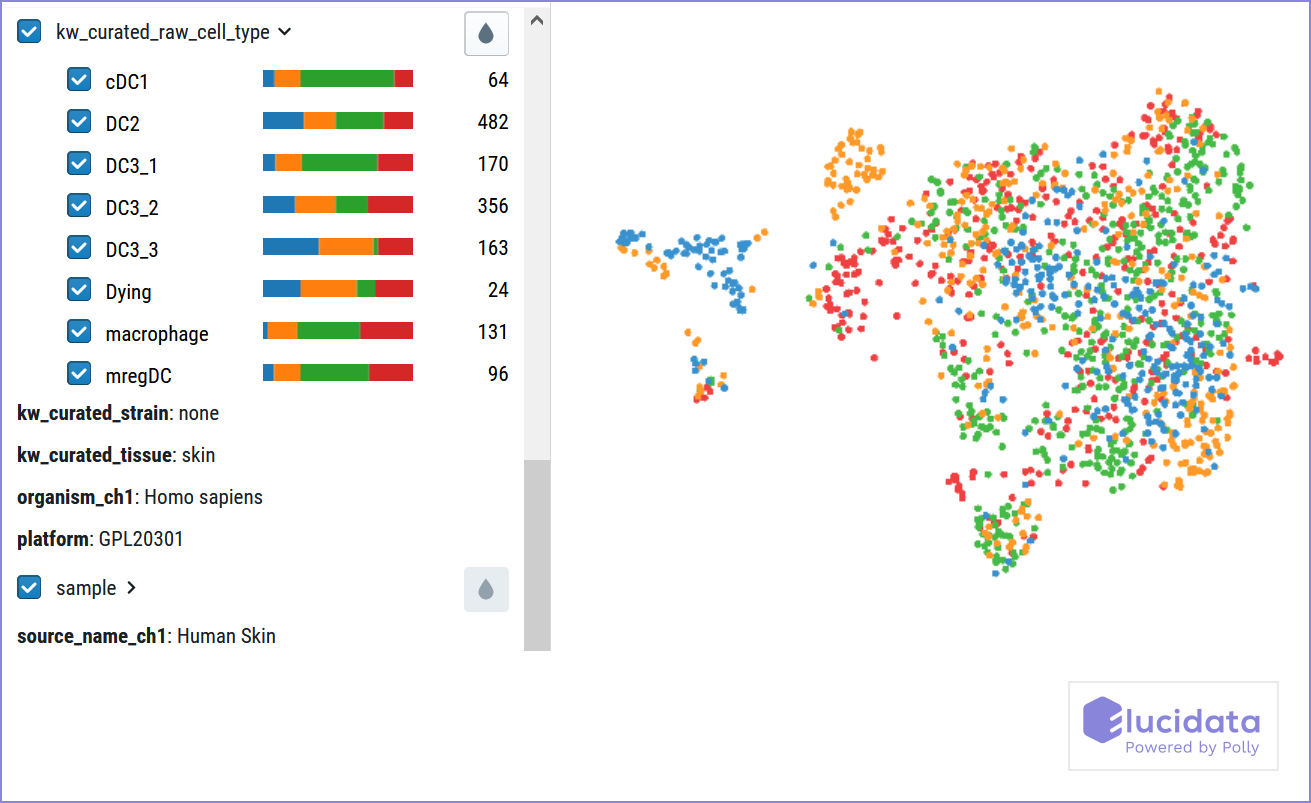Viewport: 1311px width, 803px height.
Task: Toggle the DC3_1 checkbox off
Action: click(79, 164)
